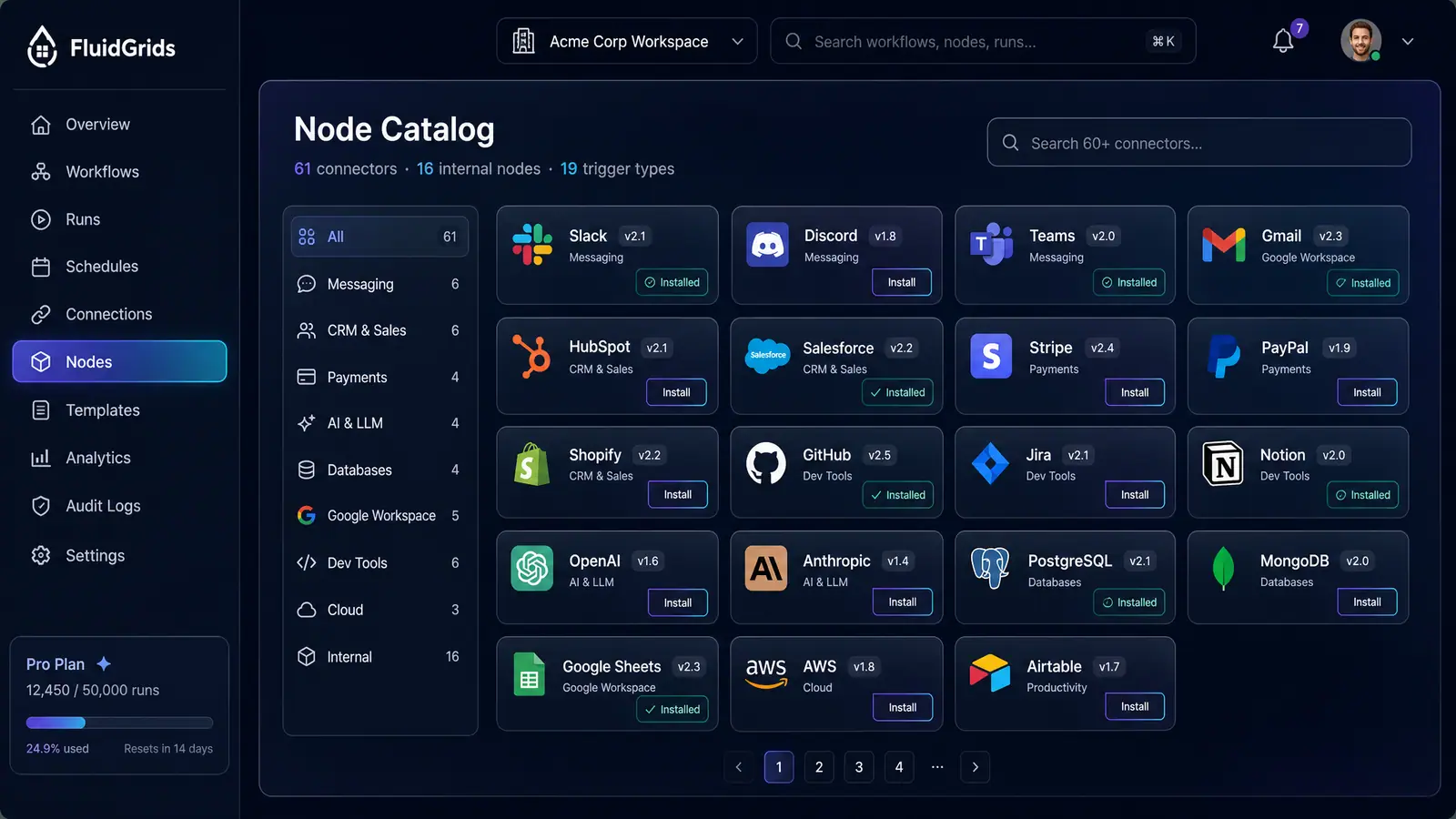The image size is (1456, 819).
Task: Open Runs in sidebar
Action: coord(119,219)
